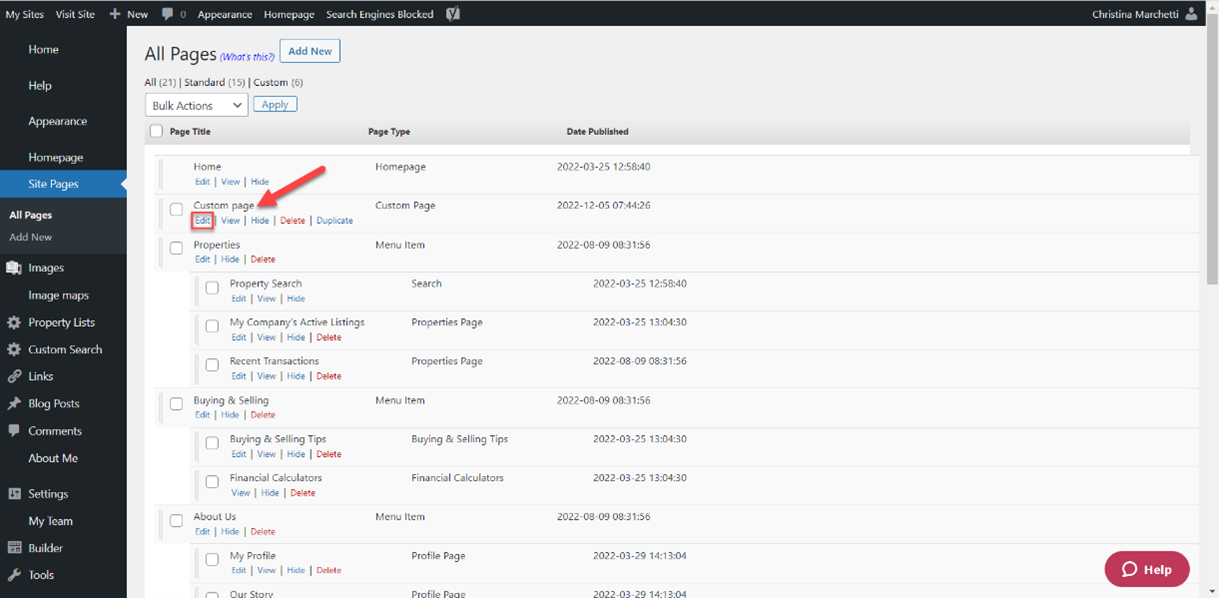
Task: Click Visit Site in the admin bar
Action: [x=76, y=14]
